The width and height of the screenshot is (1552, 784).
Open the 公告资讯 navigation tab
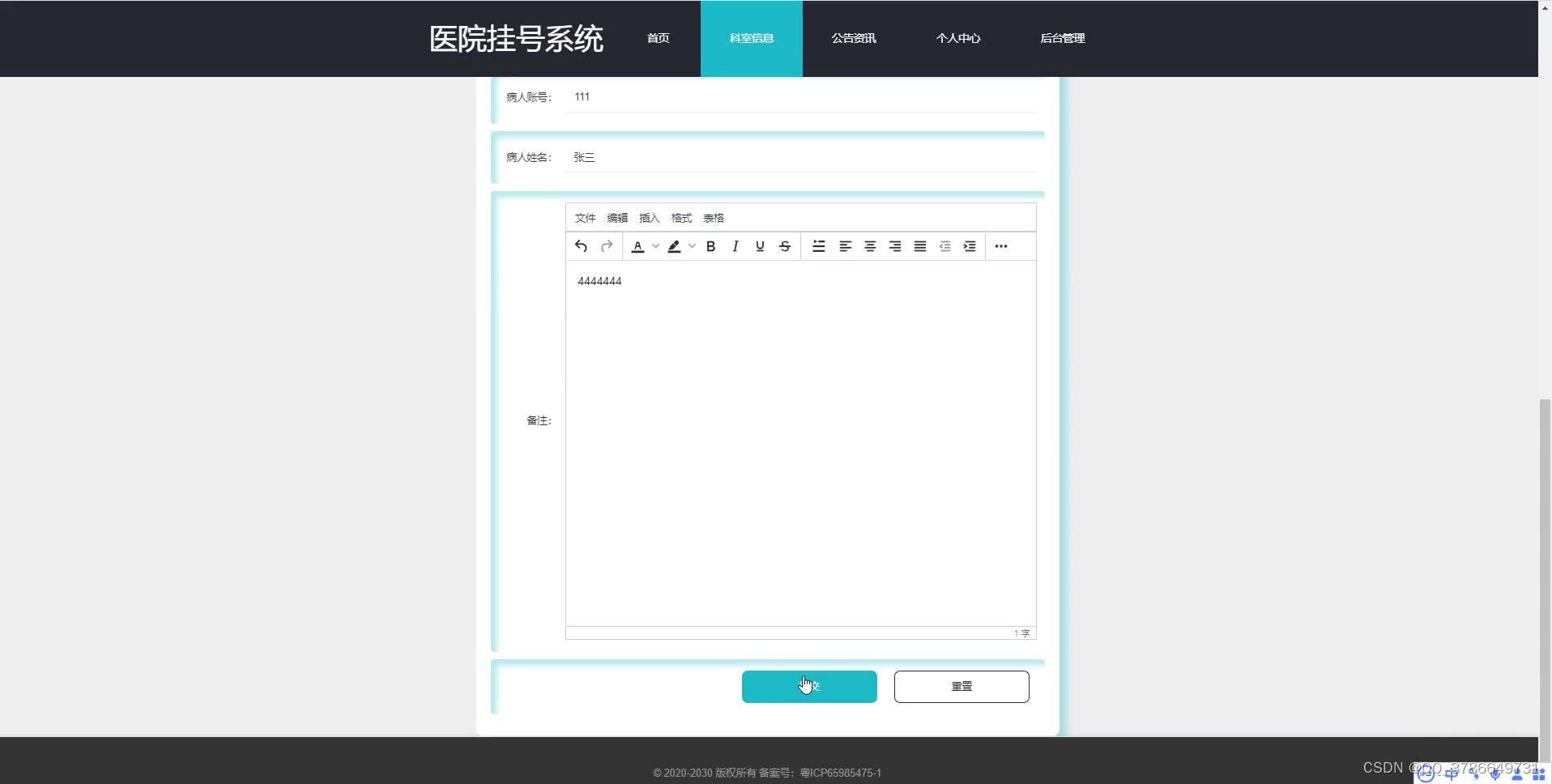(x=854, y=38)
